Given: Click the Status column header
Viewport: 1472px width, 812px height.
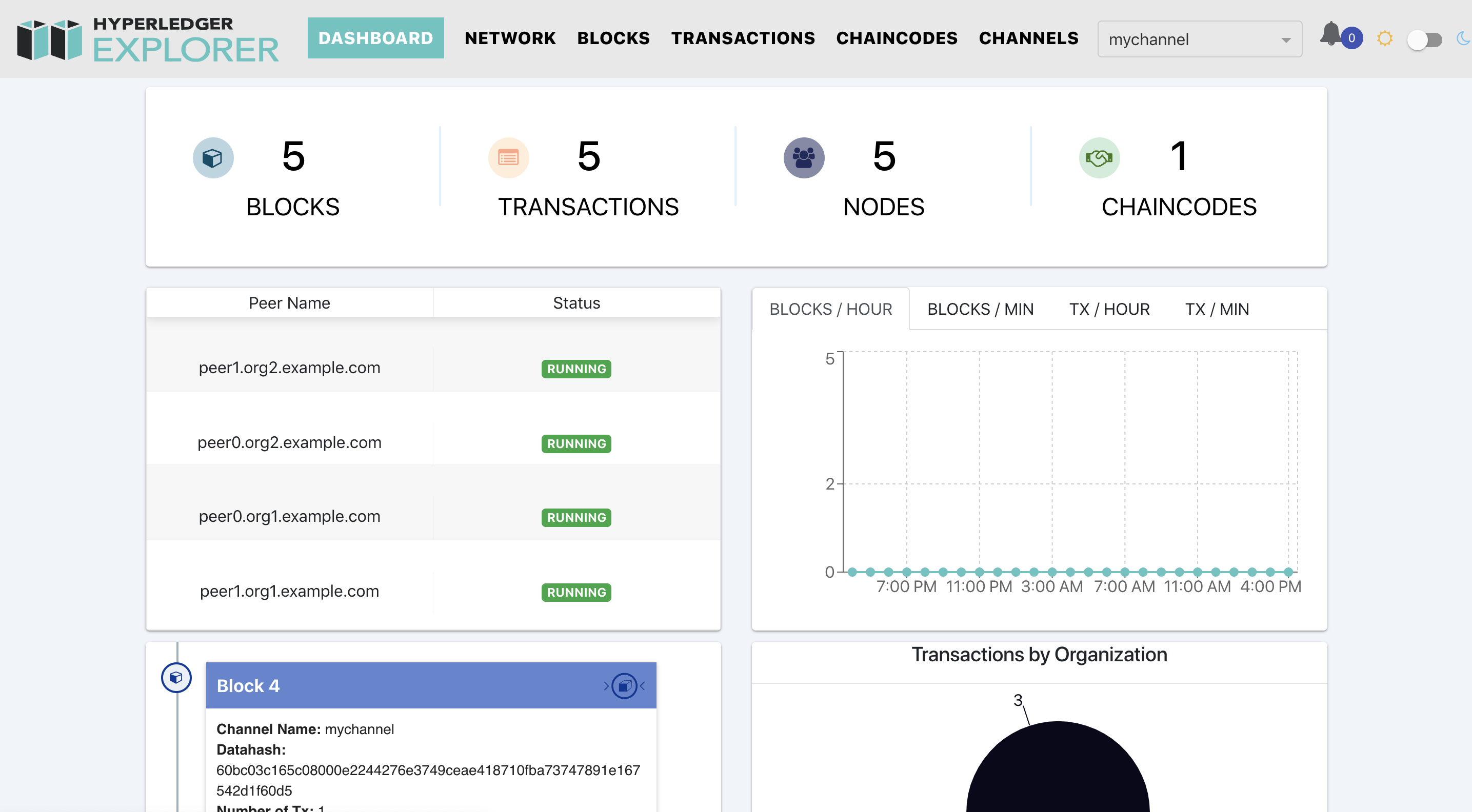Looking at the screenshot, I should [576, 302].
